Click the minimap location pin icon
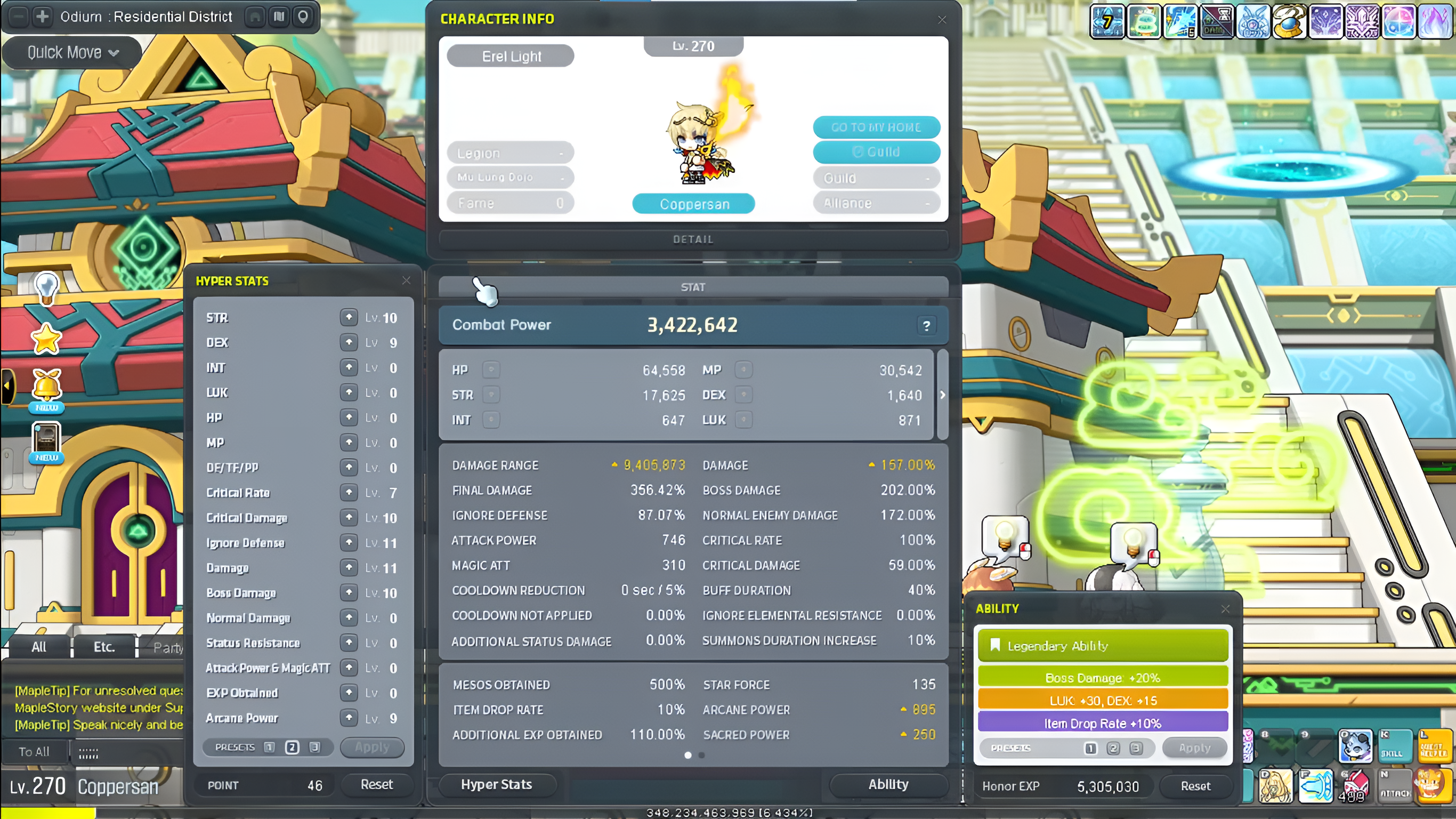 pos(303,17)
